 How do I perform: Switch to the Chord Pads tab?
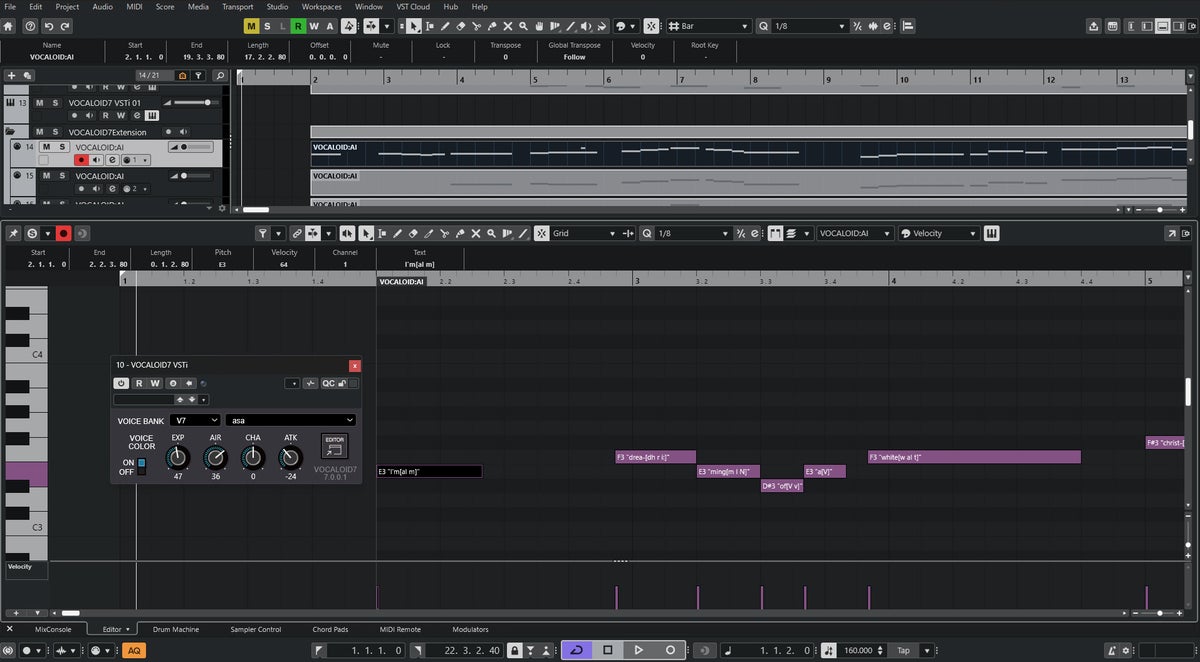330,629
